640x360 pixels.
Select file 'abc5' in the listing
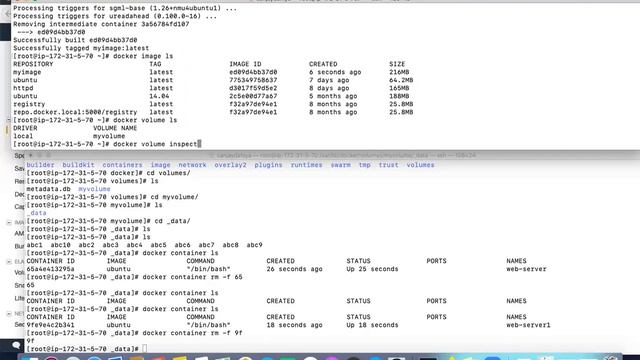pyautogui.click(x=158, y=245)
